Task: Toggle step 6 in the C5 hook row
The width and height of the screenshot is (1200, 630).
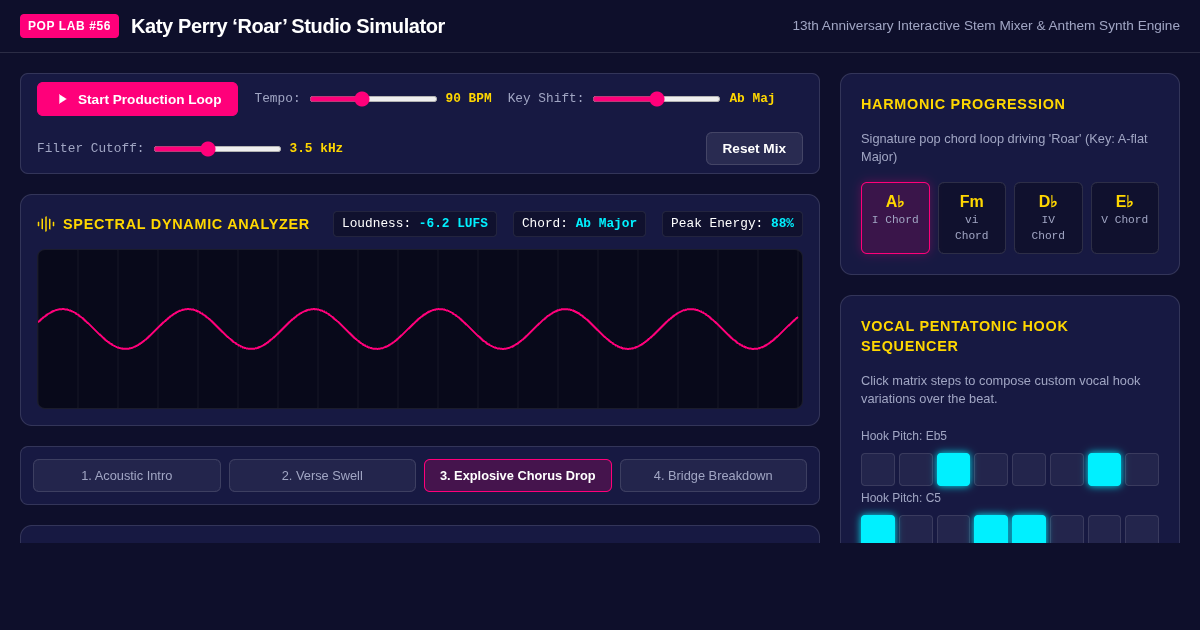Action: (1067, 529)
